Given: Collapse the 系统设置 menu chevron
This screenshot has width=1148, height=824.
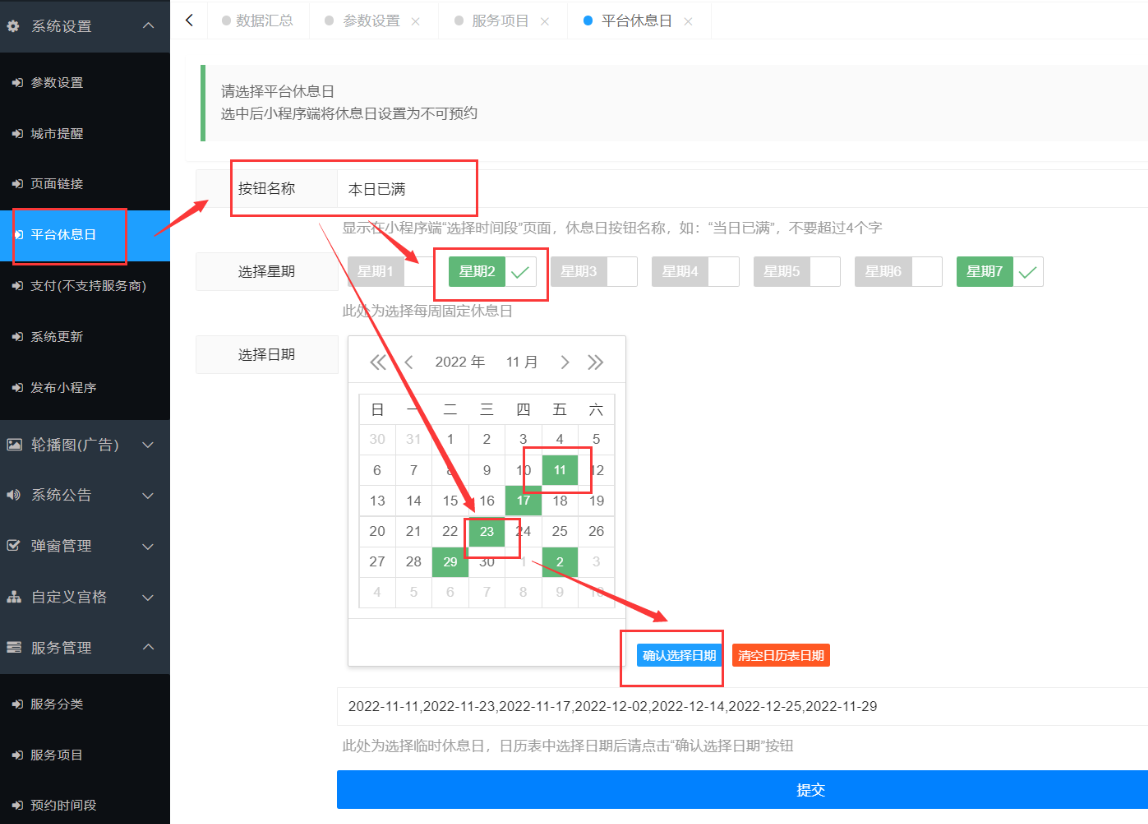Looking at the screenshot, I should [148, 26].
